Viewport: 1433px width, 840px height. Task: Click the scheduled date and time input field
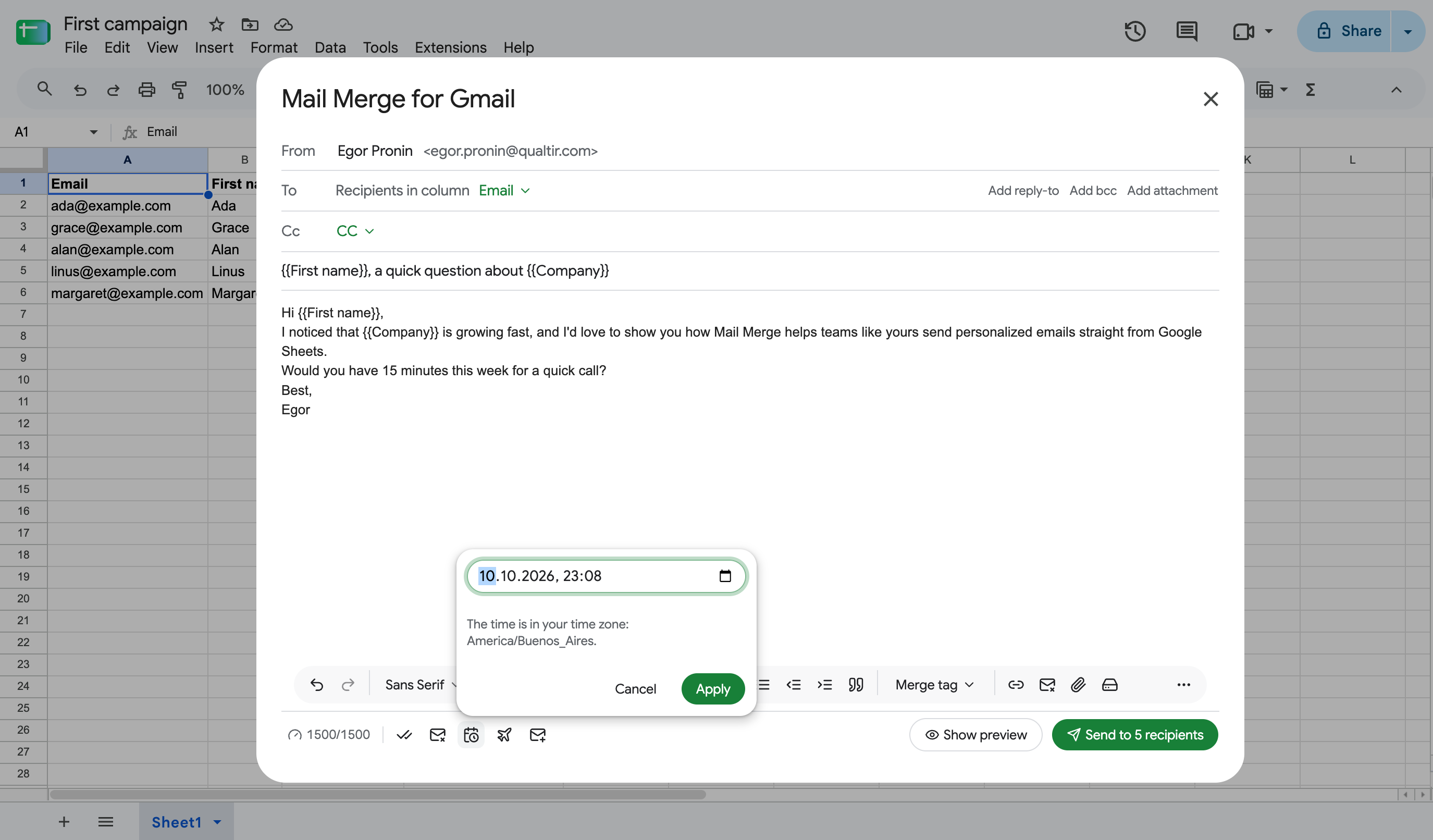click(606, 576)
